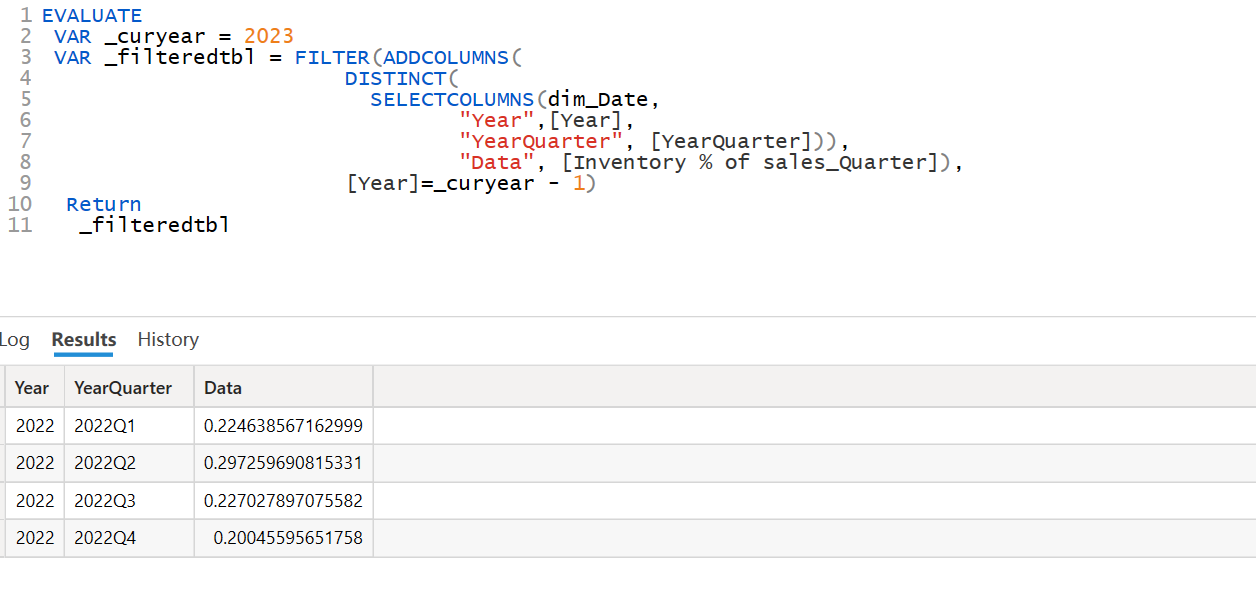
Task: Click line number 9 in the gutter
Action: [25, 183]
